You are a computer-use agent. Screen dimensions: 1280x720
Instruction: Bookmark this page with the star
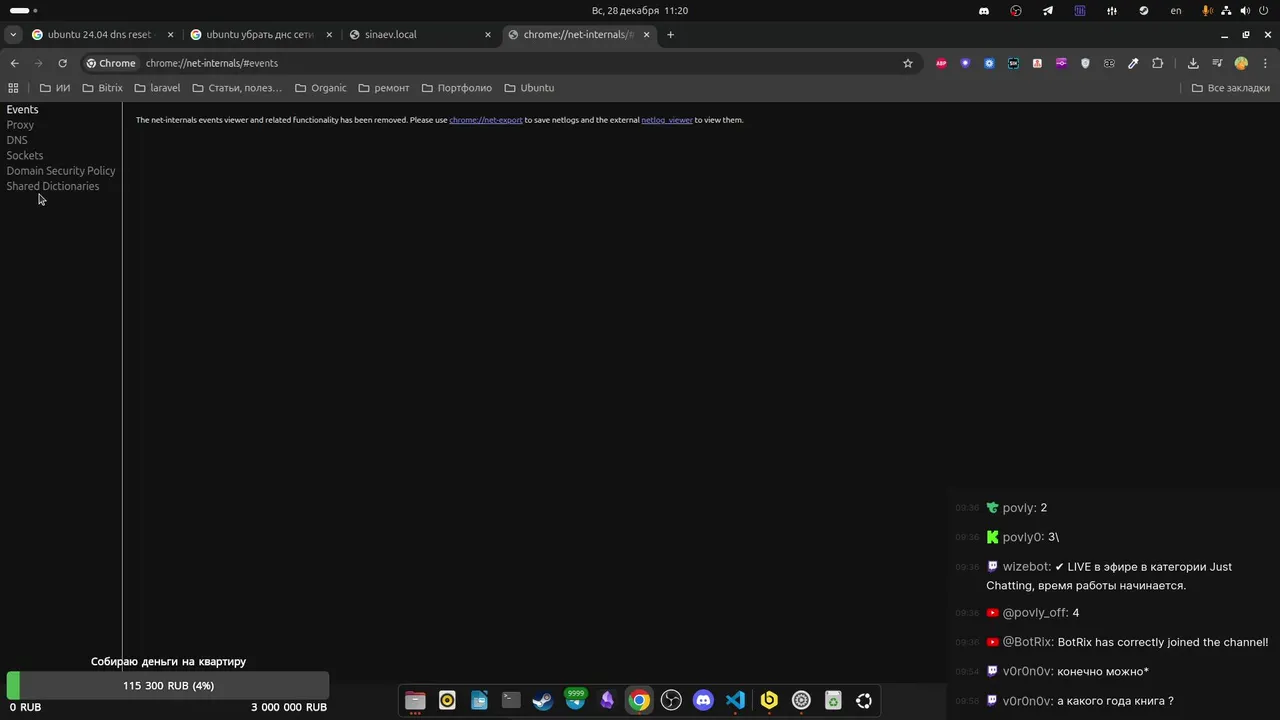point(908,63)
